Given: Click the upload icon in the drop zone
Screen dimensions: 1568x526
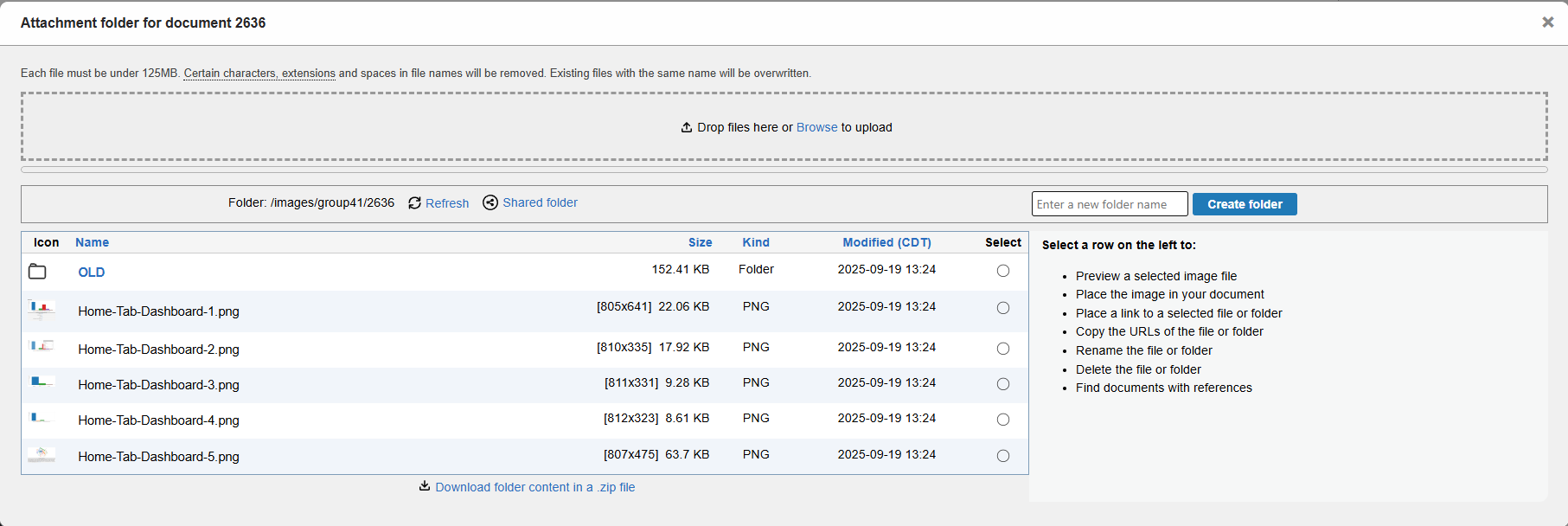Looking at the screenshot, I should click(x=687, y=127).
